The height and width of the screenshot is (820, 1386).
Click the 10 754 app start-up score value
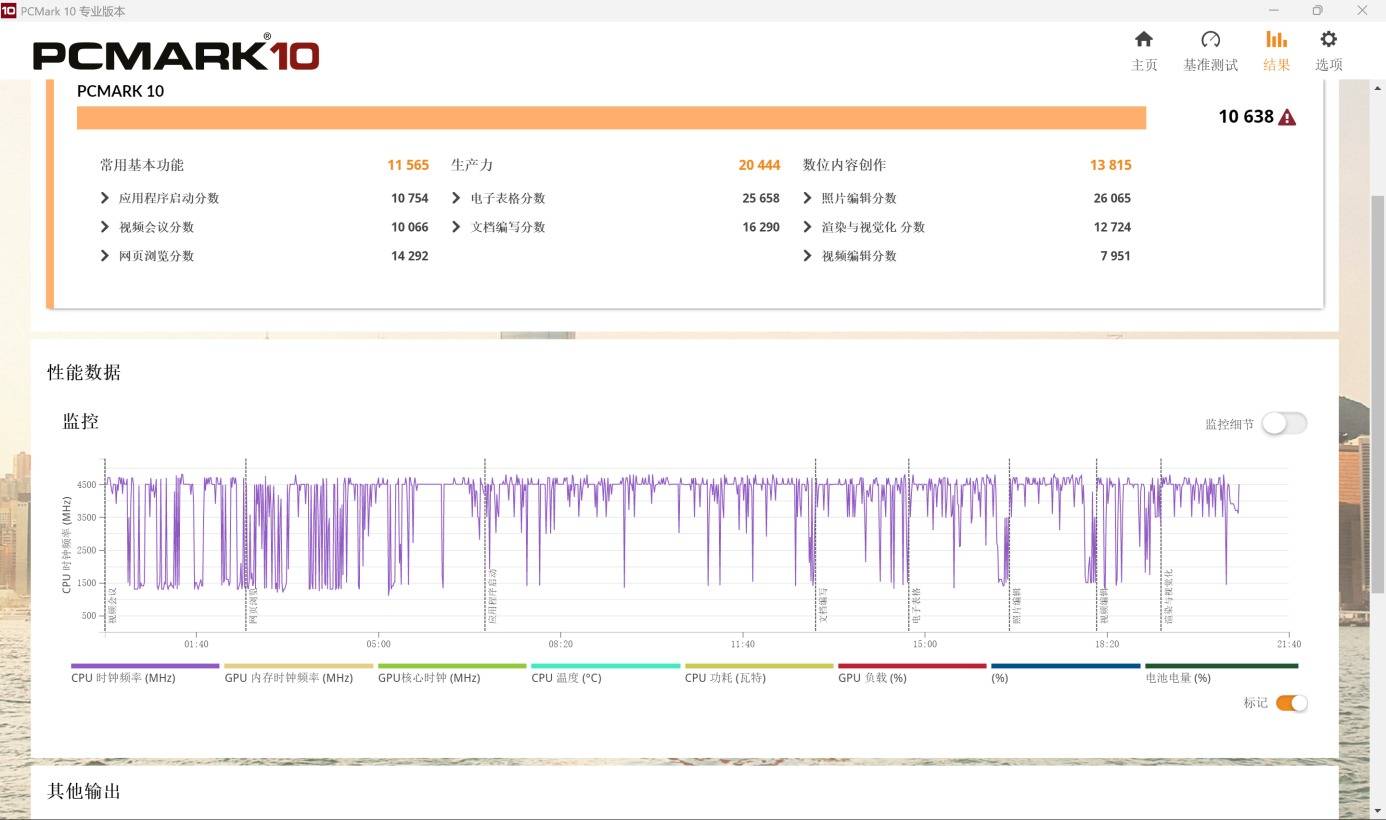410,198
